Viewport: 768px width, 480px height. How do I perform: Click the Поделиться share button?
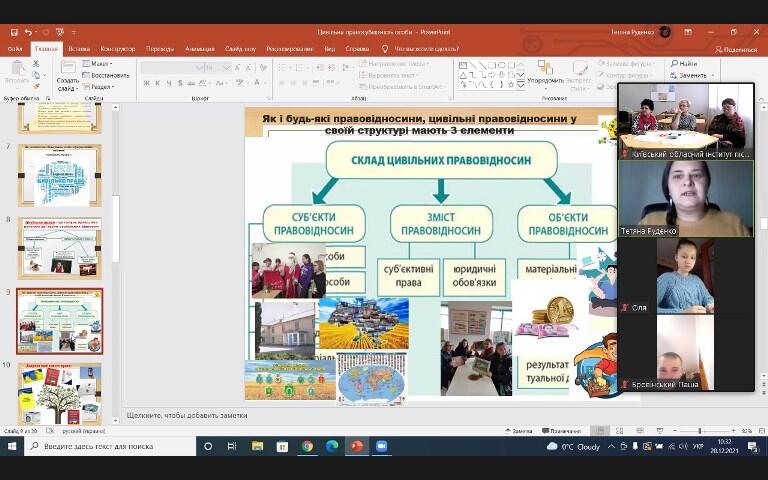point(736,49)
